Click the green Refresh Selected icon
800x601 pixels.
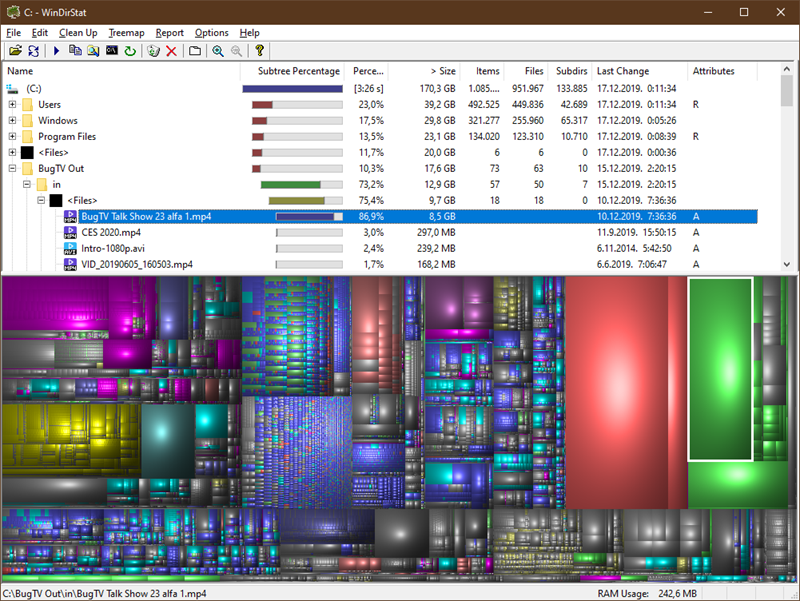pyautogui.click(x=130, y=51)
